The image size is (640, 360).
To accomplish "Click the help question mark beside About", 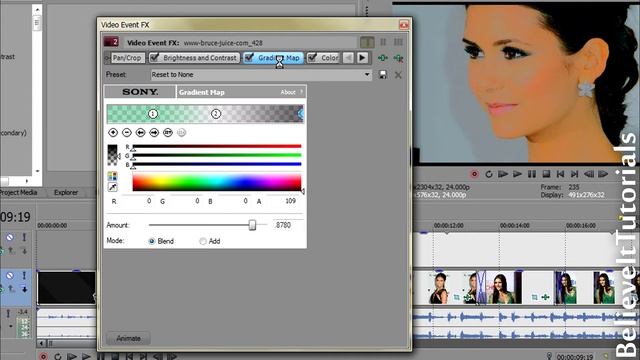I will (302, 92).
